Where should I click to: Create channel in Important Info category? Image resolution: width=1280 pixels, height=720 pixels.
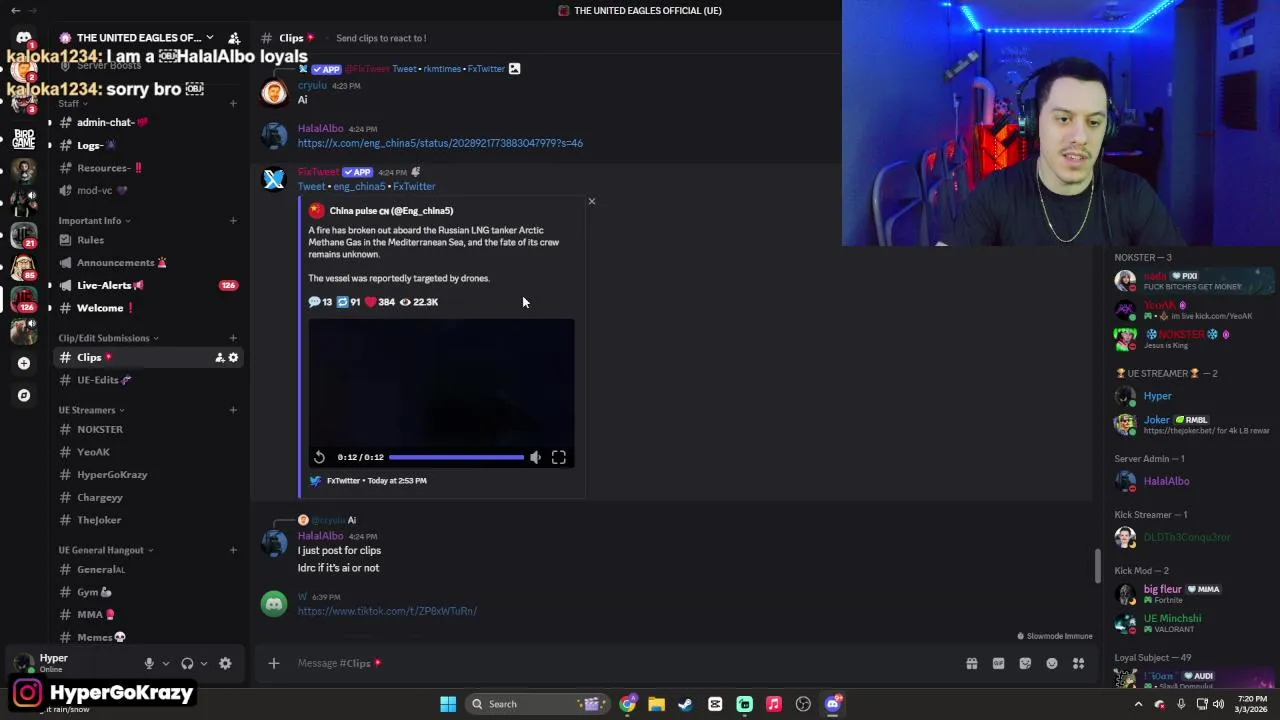tap(233, 221)
